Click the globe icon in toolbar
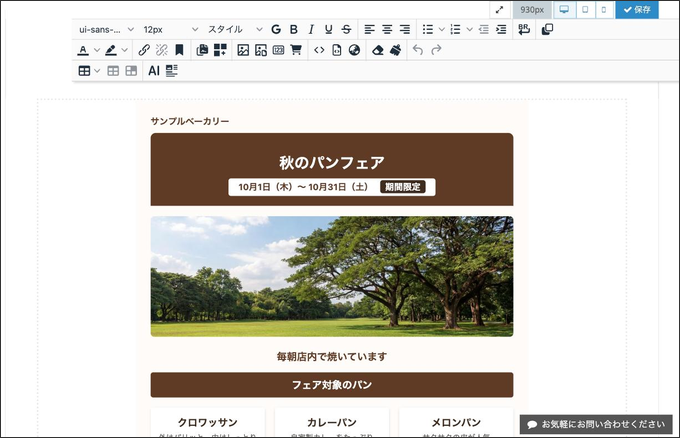 click(354, 50)
